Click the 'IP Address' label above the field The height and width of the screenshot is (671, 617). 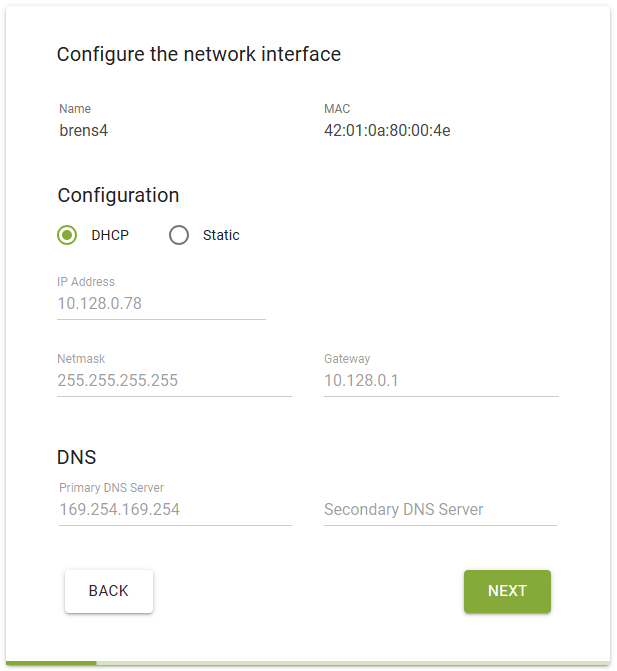click(x=86, y=282)
